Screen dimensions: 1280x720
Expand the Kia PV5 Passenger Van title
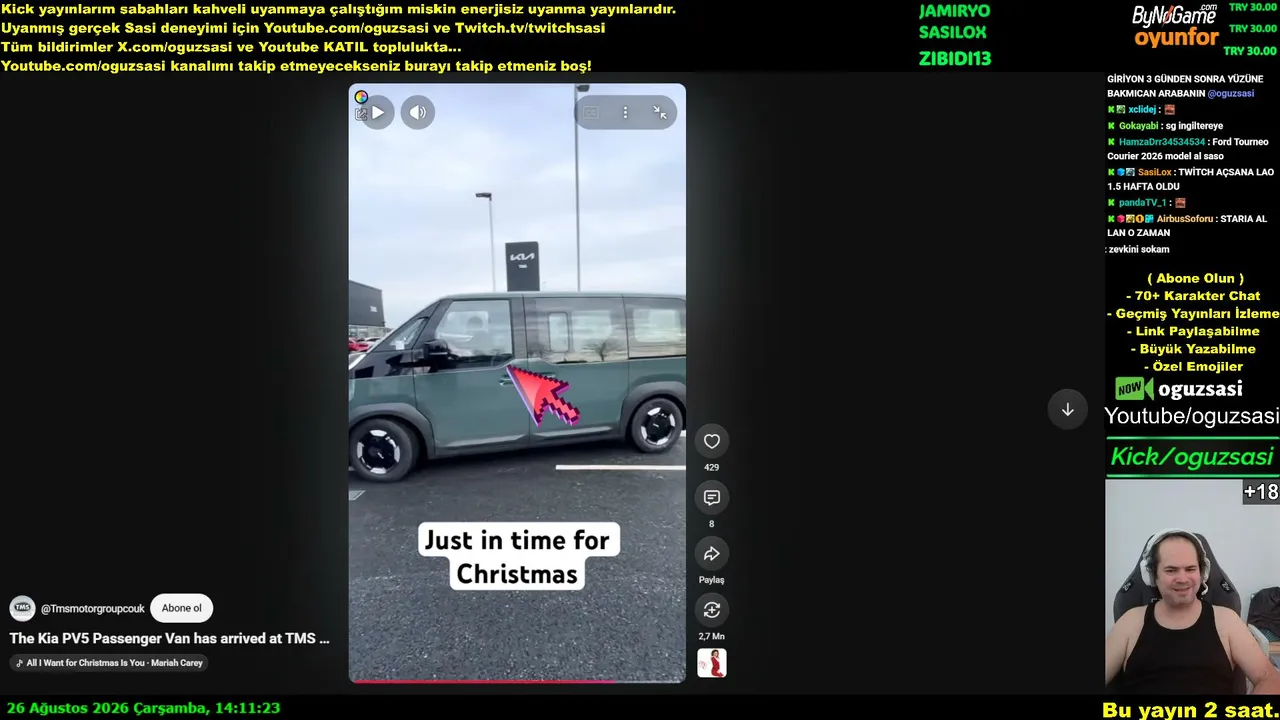170,638
